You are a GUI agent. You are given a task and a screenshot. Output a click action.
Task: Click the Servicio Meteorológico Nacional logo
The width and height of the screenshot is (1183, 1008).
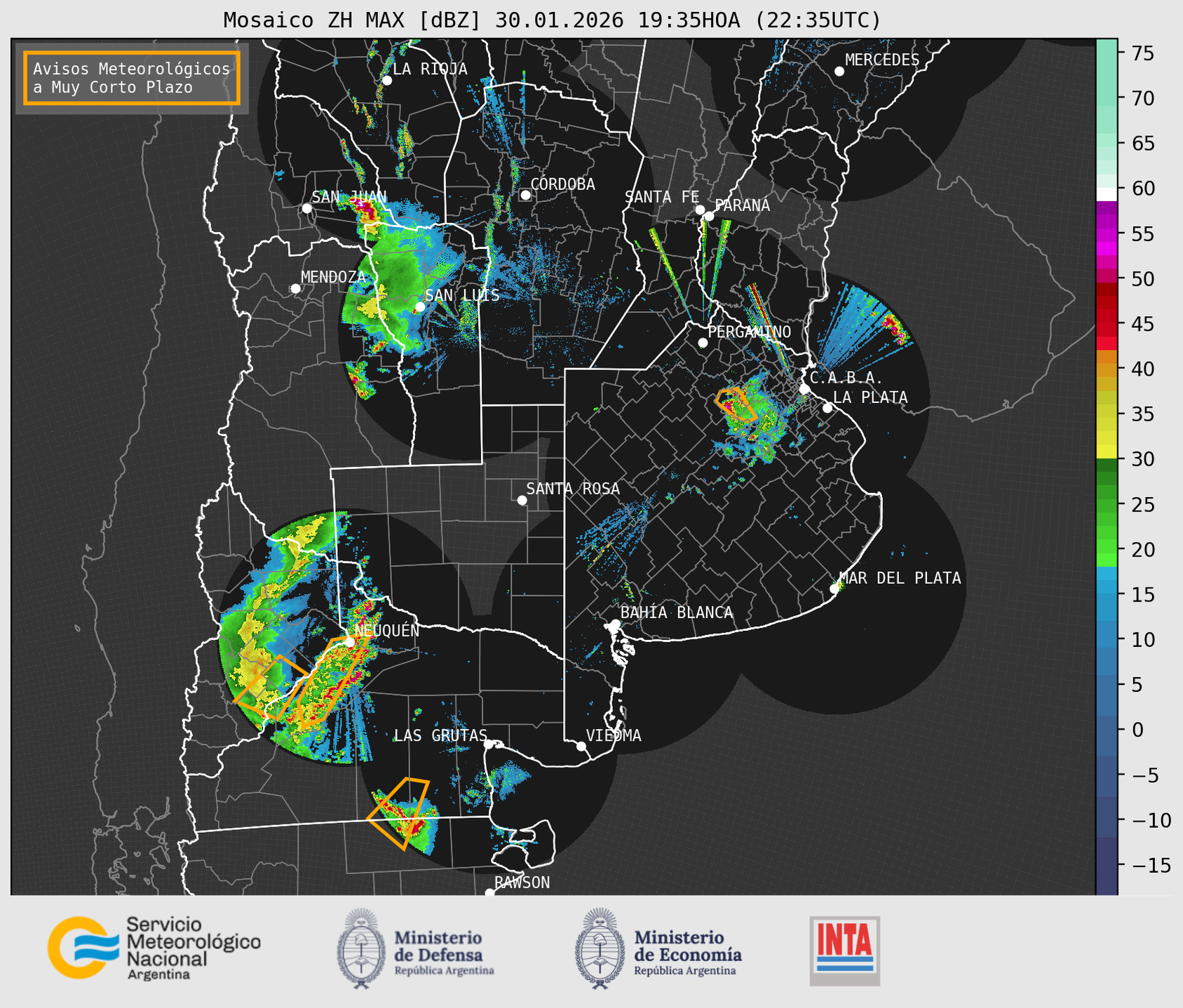click(x=154, y=948)
